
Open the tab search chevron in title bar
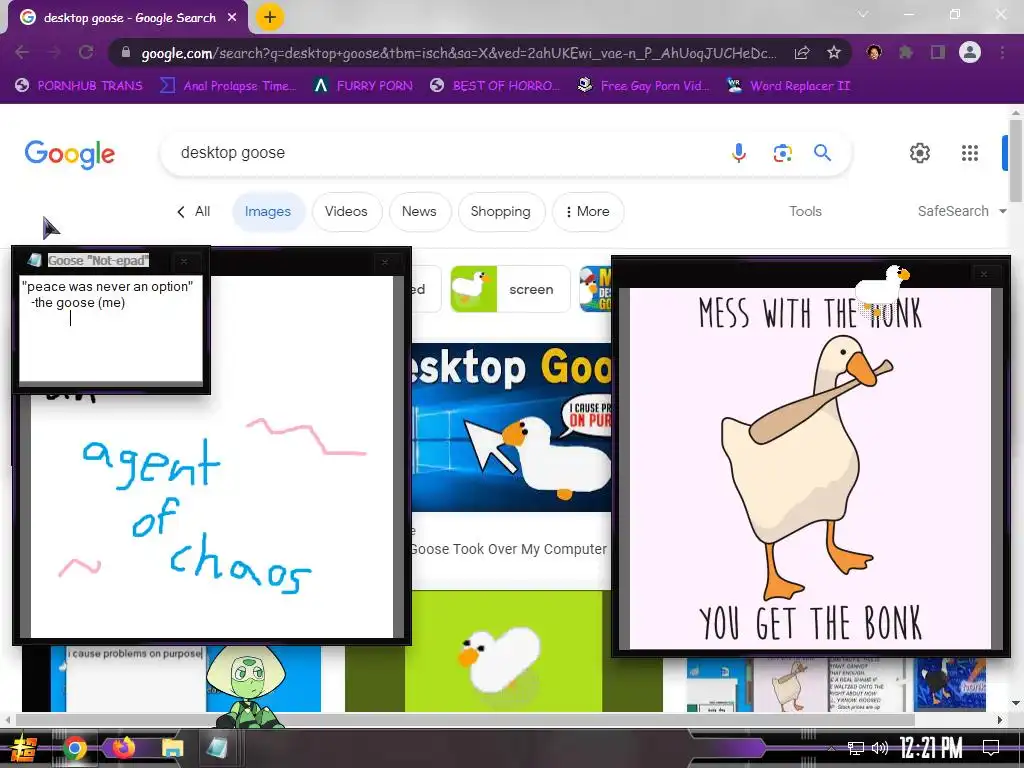click(x=863, y=14)
